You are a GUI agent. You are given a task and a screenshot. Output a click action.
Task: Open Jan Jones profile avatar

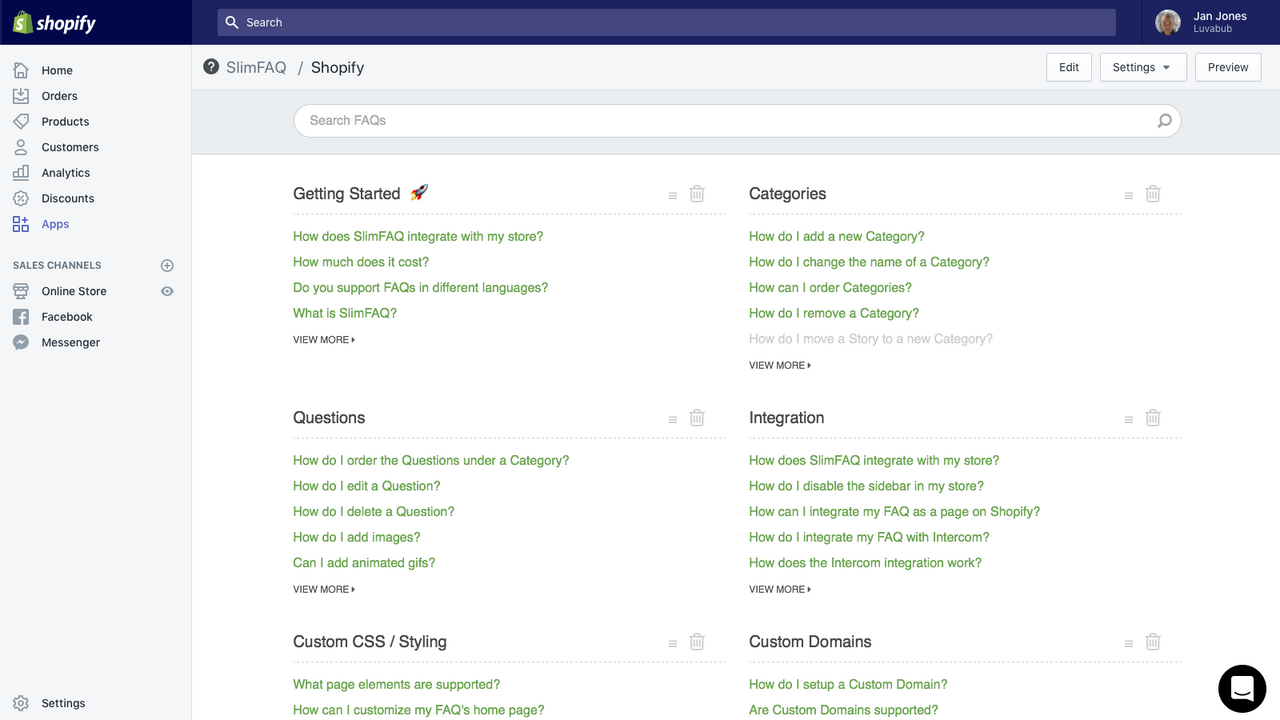pos(1168,22)
